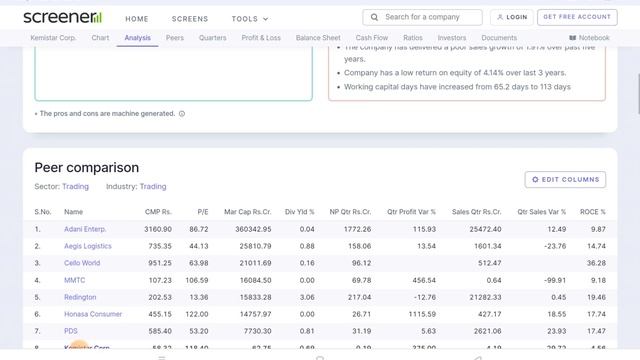
Task: Click the user icon in Login button
Action: click(x=500, y=17)
